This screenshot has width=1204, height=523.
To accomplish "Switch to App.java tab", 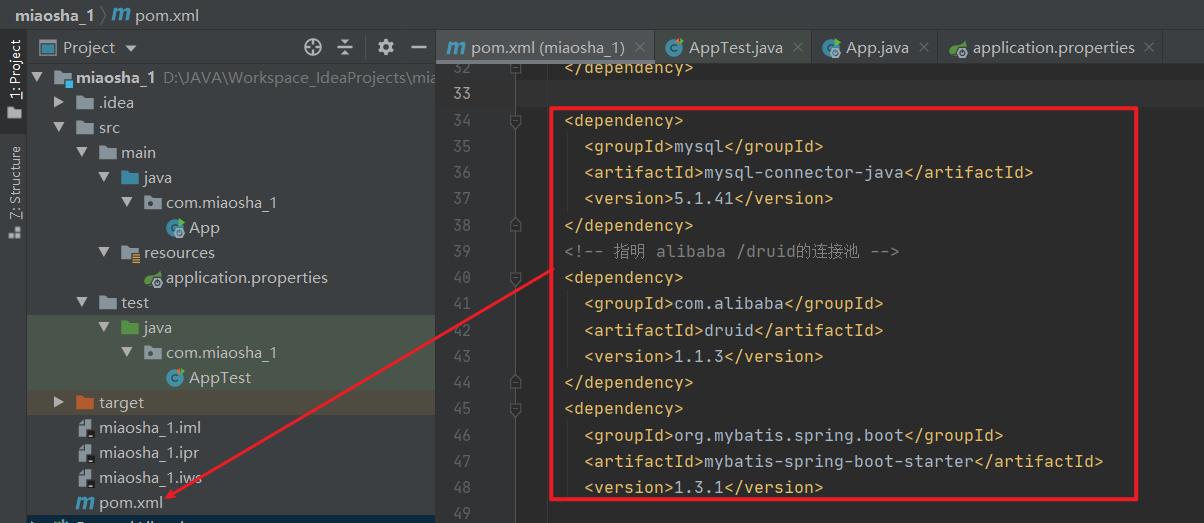I will [x=866, y=47].
